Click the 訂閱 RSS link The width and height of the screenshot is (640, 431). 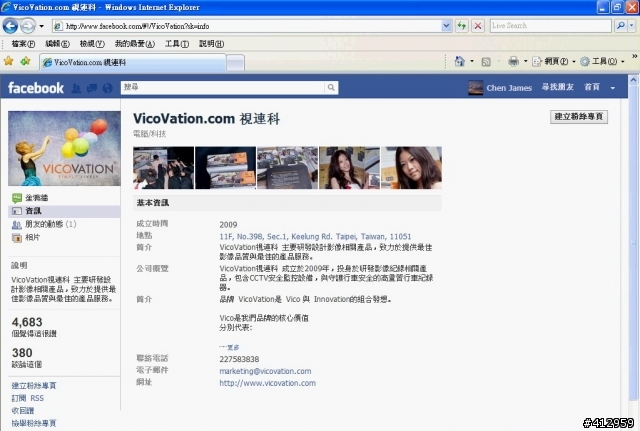27,398
